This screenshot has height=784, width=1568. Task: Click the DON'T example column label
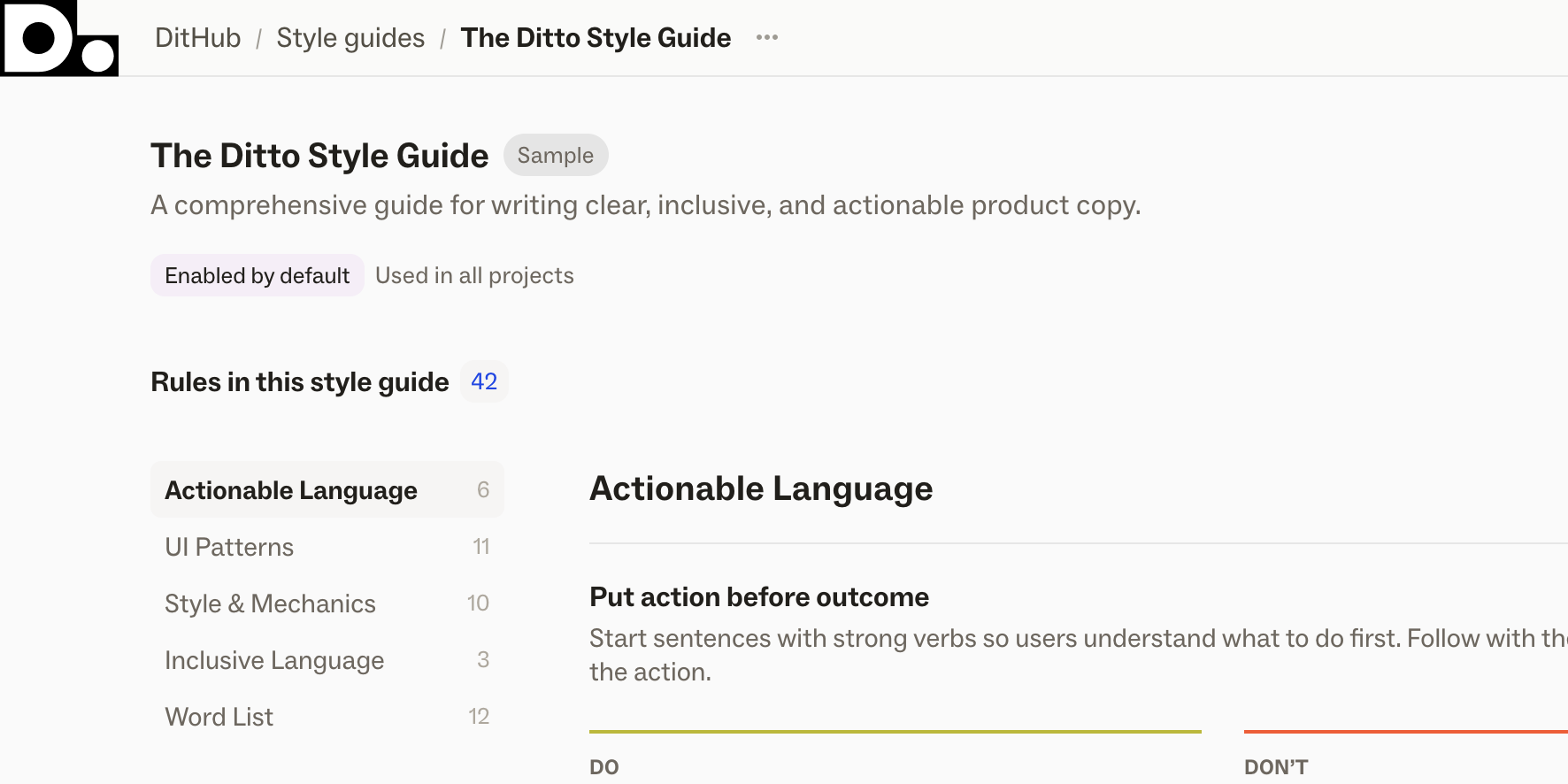pyautogui.click(x=1276, y=767)
